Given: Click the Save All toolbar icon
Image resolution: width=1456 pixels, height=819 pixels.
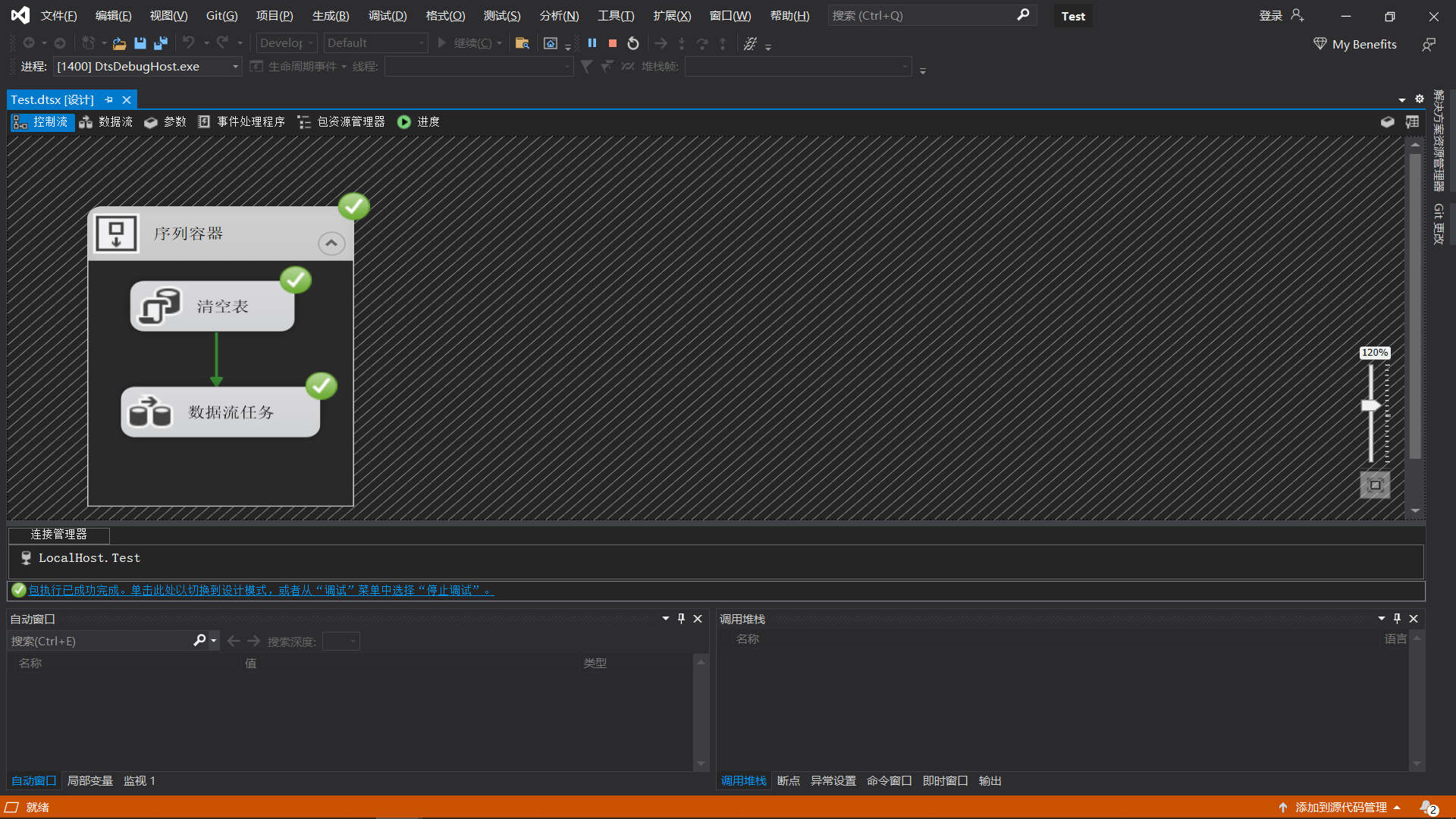Looking at the screenshot, I should tap(161, 43).
